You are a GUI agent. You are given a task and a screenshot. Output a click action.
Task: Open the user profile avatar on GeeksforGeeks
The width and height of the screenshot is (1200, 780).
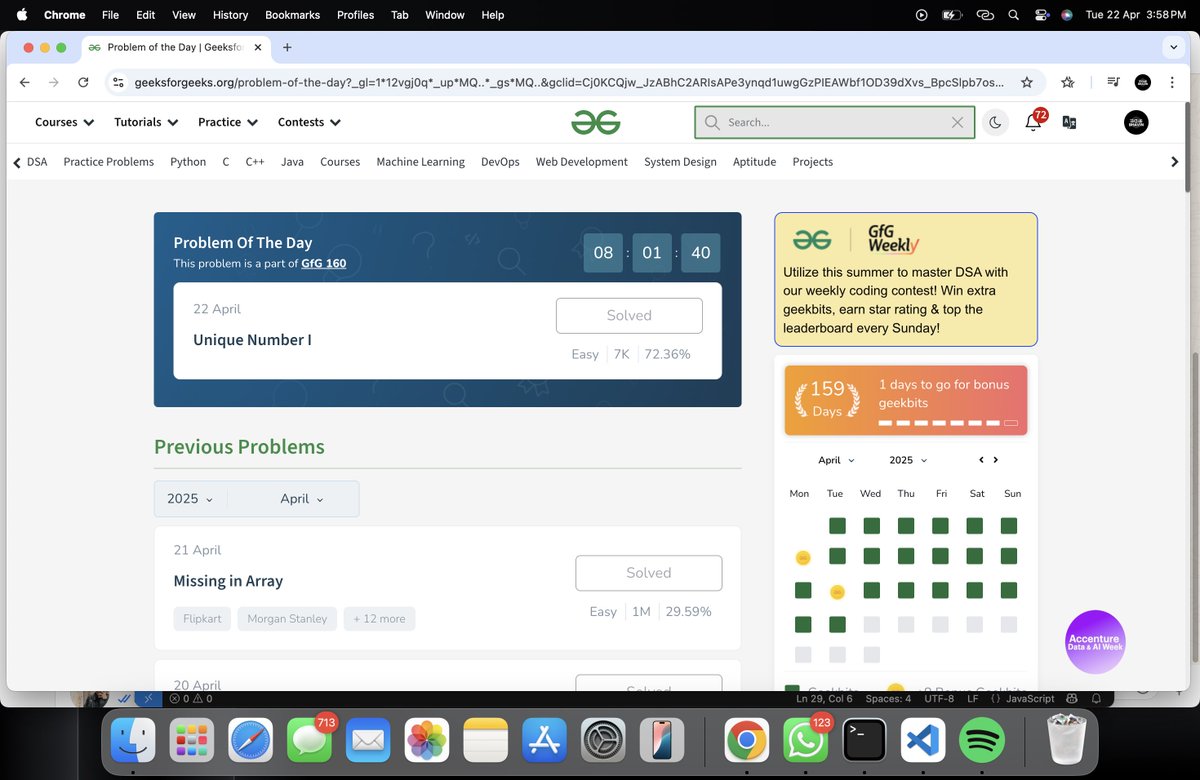1136,122
